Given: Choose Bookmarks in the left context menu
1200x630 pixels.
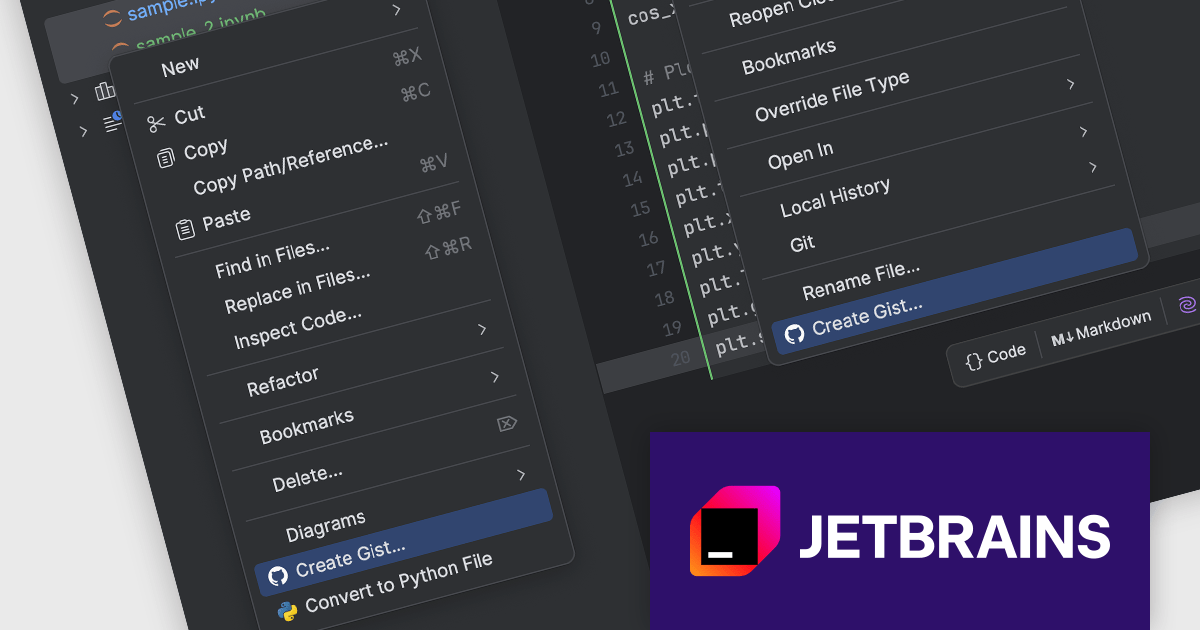Looking at the screenshot, I should click(307, 427).
